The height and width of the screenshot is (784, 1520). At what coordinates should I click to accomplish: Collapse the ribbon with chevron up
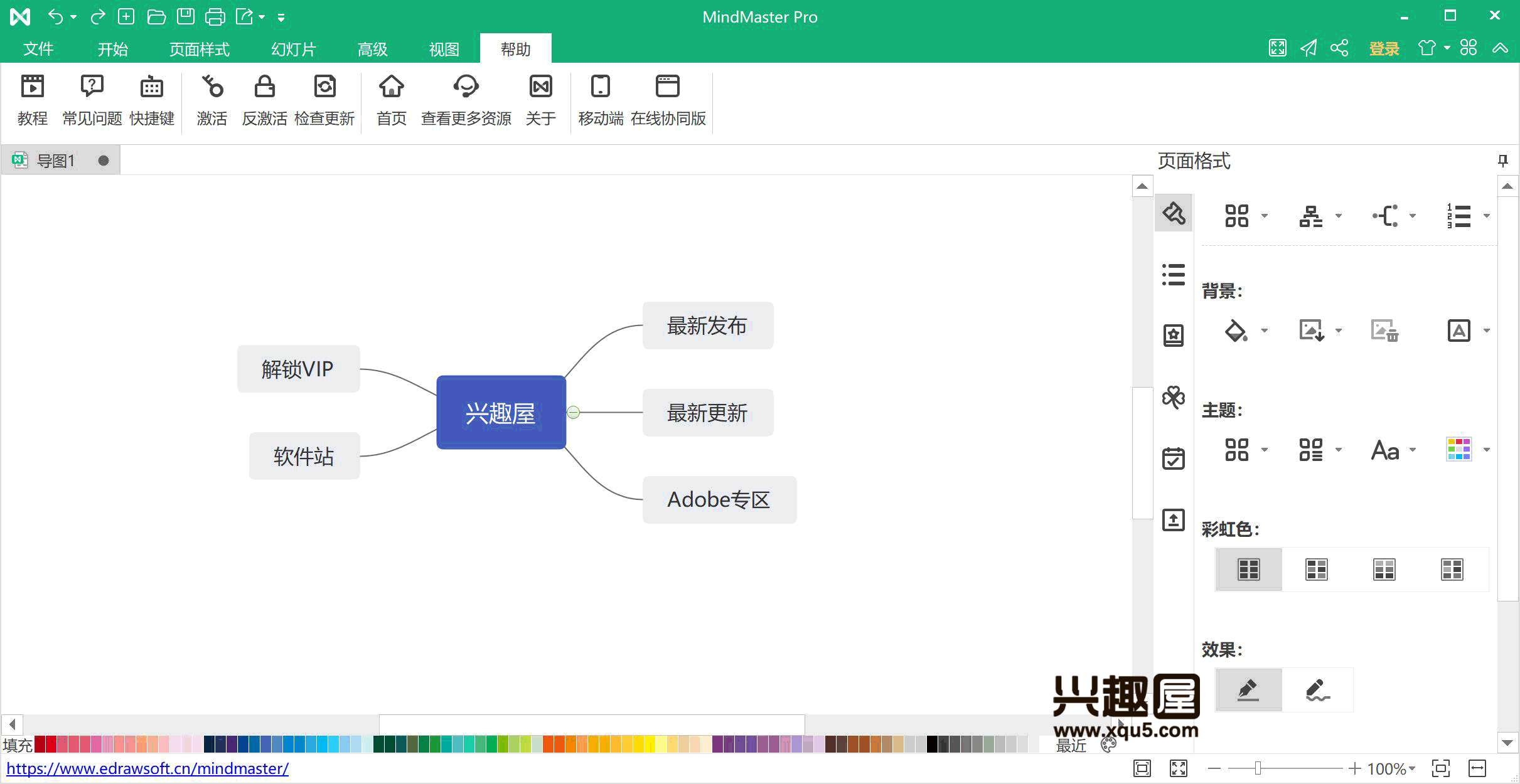click(x=1501, y=48)
